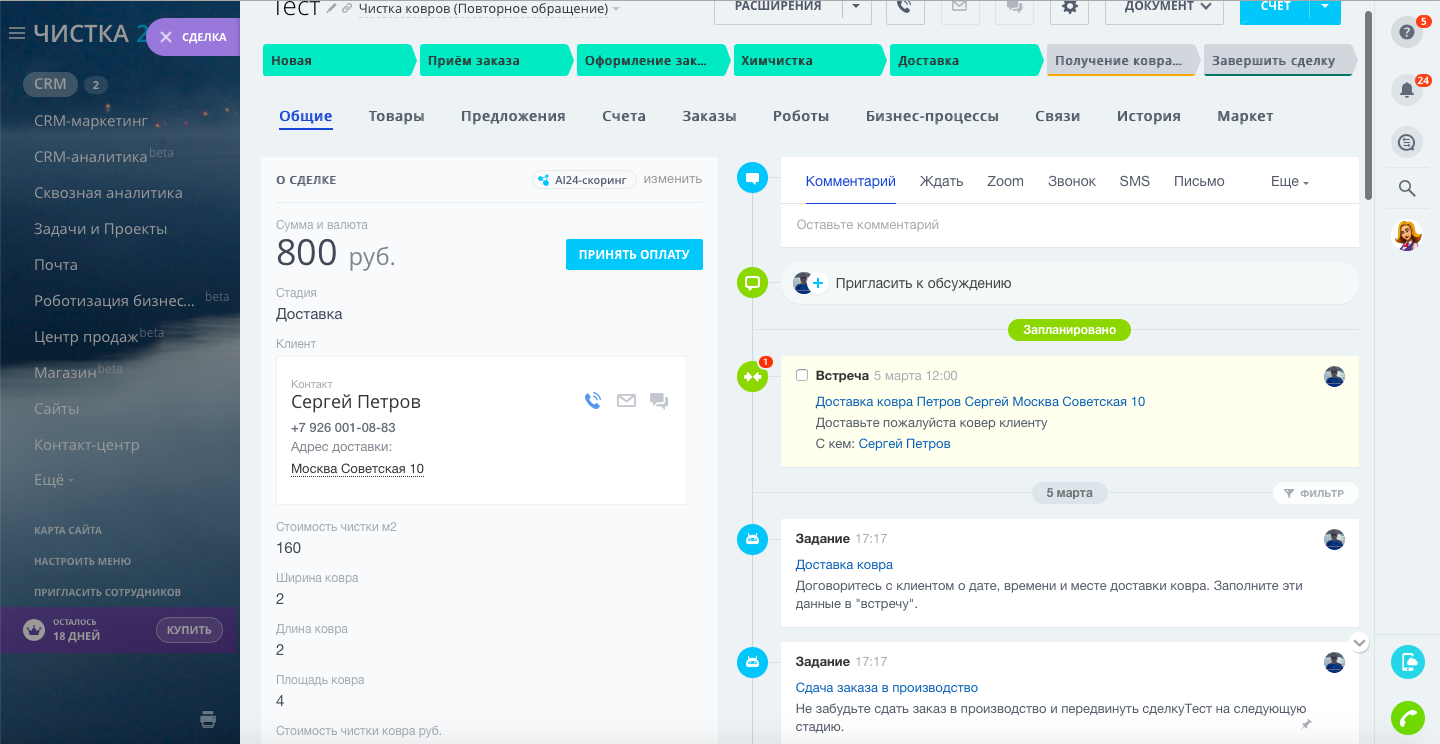1440x744 pixels.
Task: Select the SMS tab in the timeline editor
Action: point(1135,181)
